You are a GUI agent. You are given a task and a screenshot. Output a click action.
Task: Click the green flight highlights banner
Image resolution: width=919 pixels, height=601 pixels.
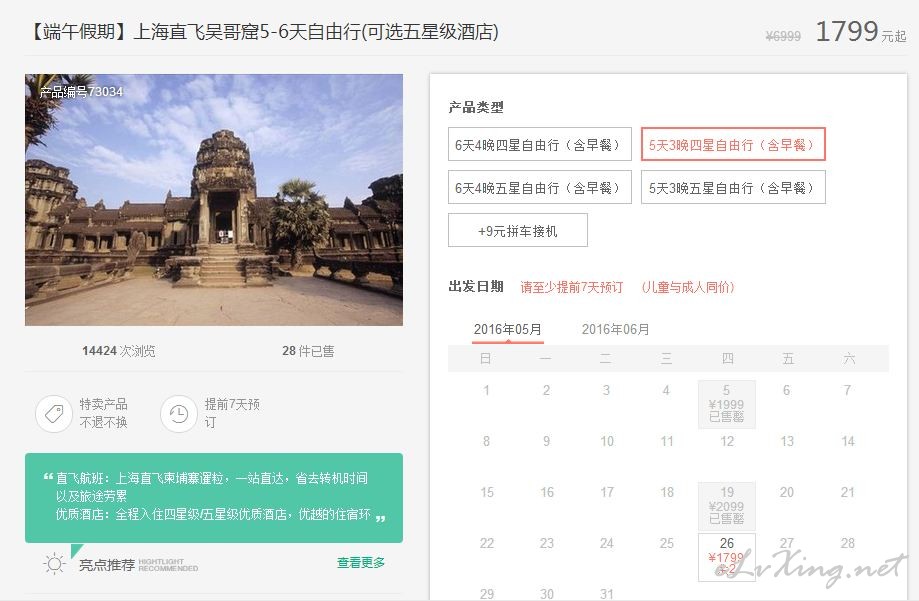tap(214, 497)
